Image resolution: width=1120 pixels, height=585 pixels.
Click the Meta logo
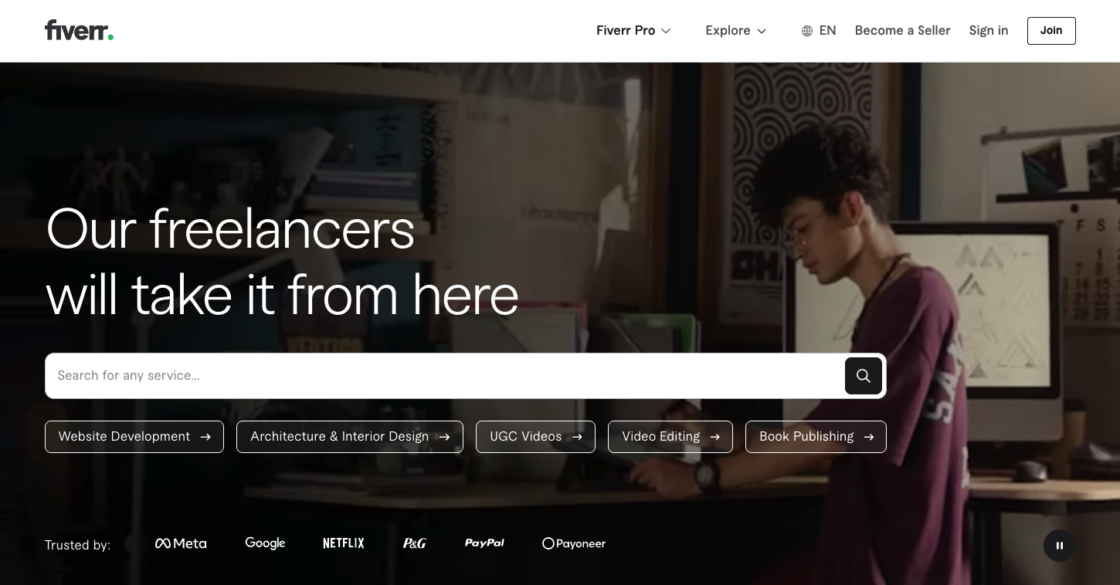[181, 543]
